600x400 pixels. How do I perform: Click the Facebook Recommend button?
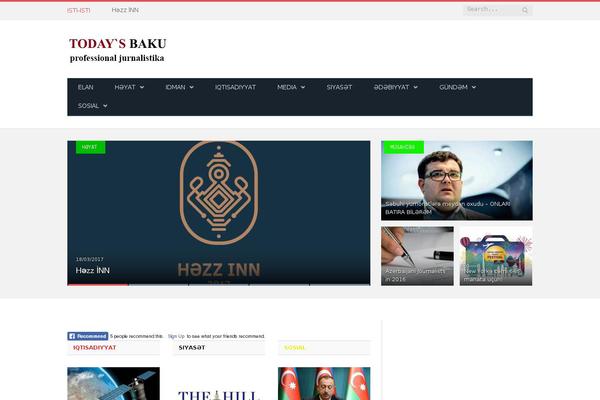click(88, 336)
